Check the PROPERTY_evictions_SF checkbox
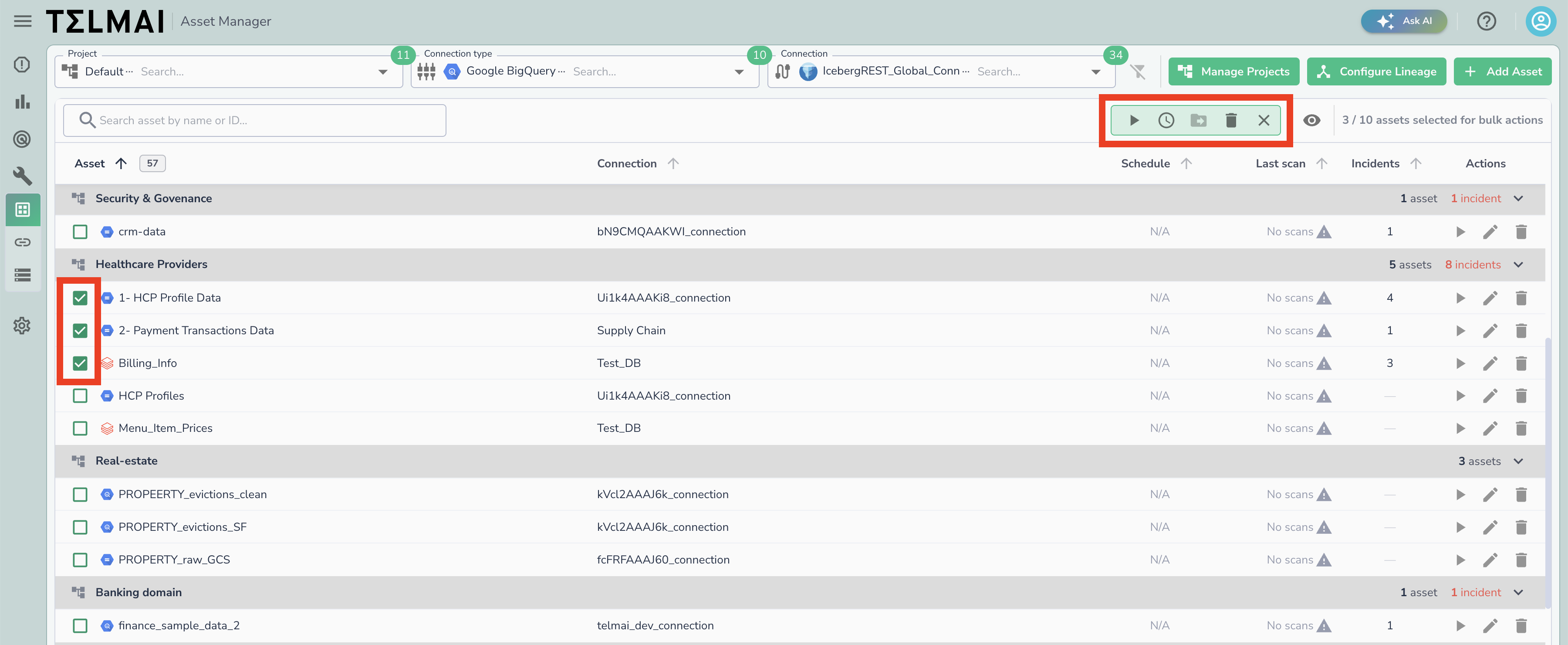Viewport: 1568px width, 645px height. click(x=80, y=527)
